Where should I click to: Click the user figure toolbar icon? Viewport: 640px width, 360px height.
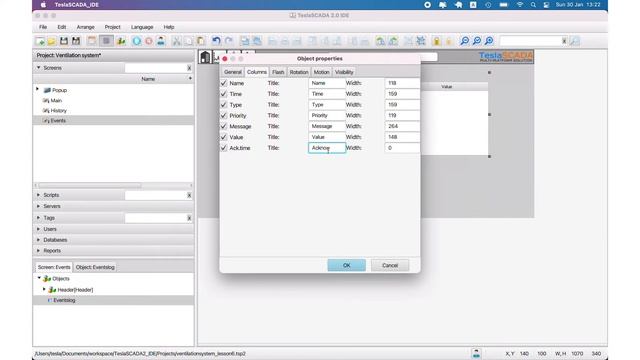click(161, 41)
